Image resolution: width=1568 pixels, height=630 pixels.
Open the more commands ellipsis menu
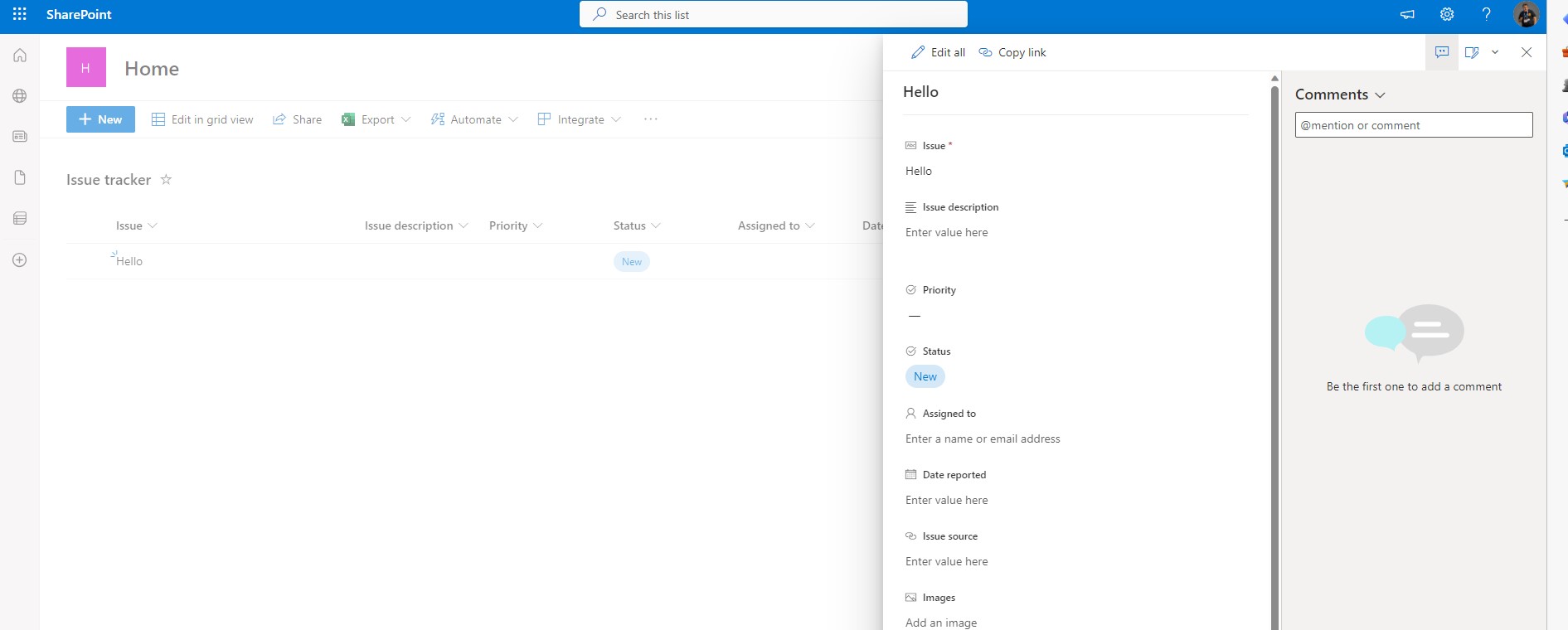pyautogui.click(x=651, y=119)
